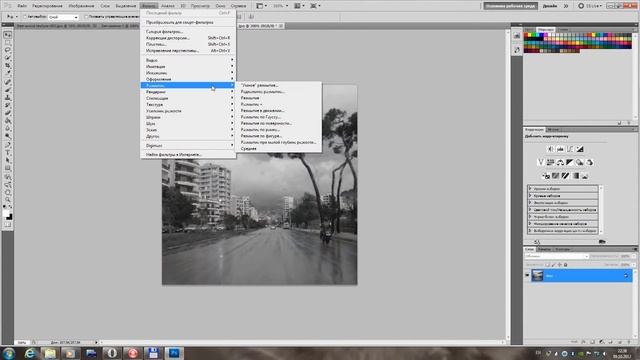This screenshot has height=360, width=640.
Task: Select the Eraser tool
Action: click(7, 113)
